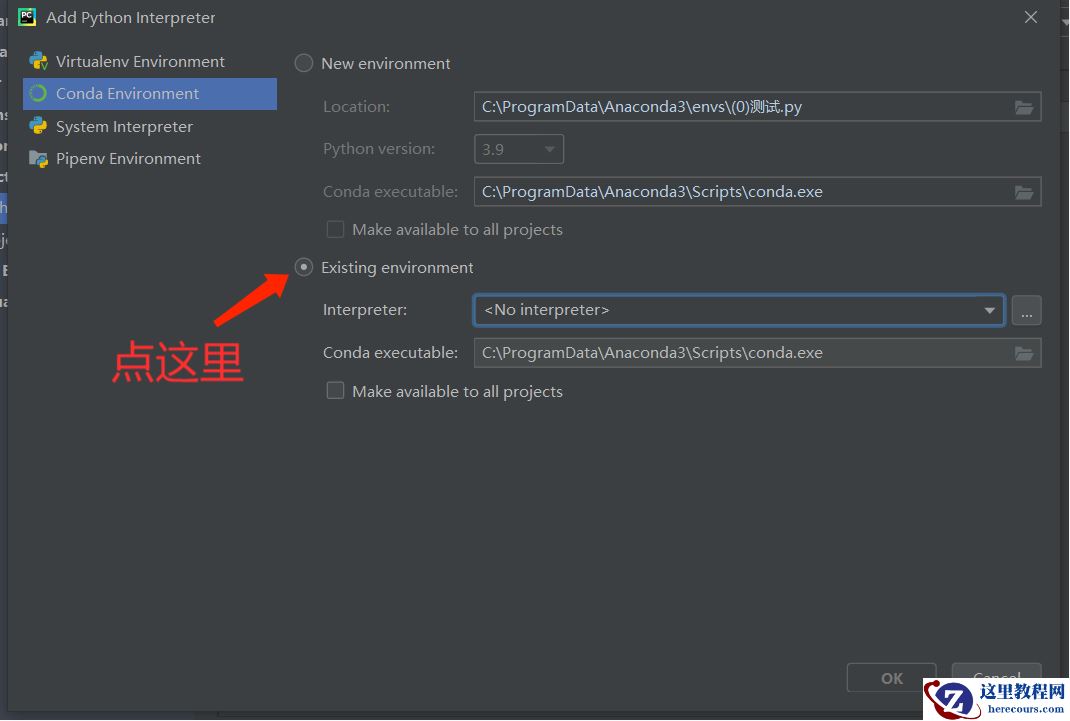Click the Location path input field

pyautogui.click(x=700, y=107)
